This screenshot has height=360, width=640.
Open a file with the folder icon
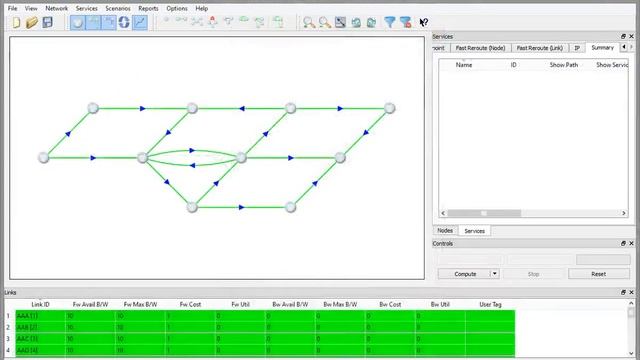click(31, 22)
